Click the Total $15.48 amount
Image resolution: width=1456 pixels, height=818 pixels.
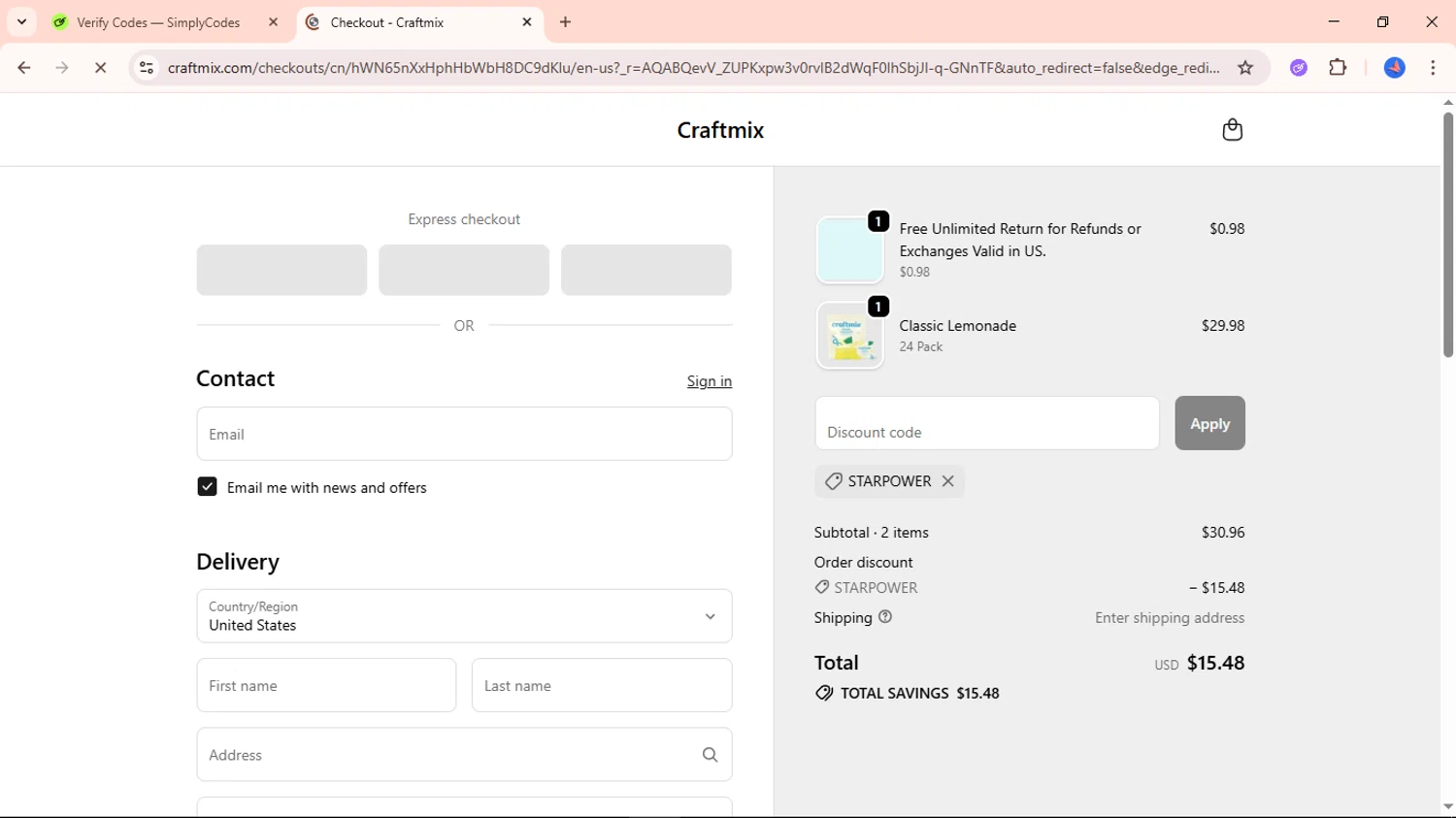click(x=1215, y=663)
